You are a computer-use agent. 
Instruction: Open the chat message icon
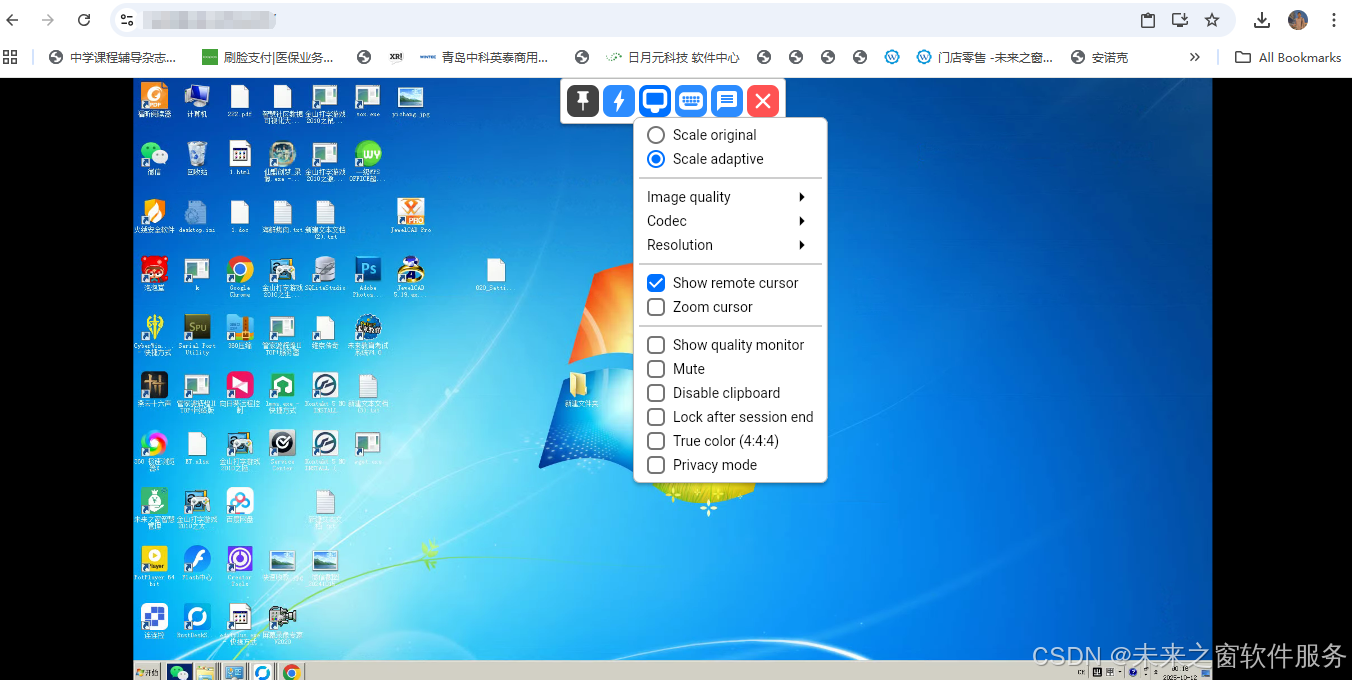tap(727, 100)
